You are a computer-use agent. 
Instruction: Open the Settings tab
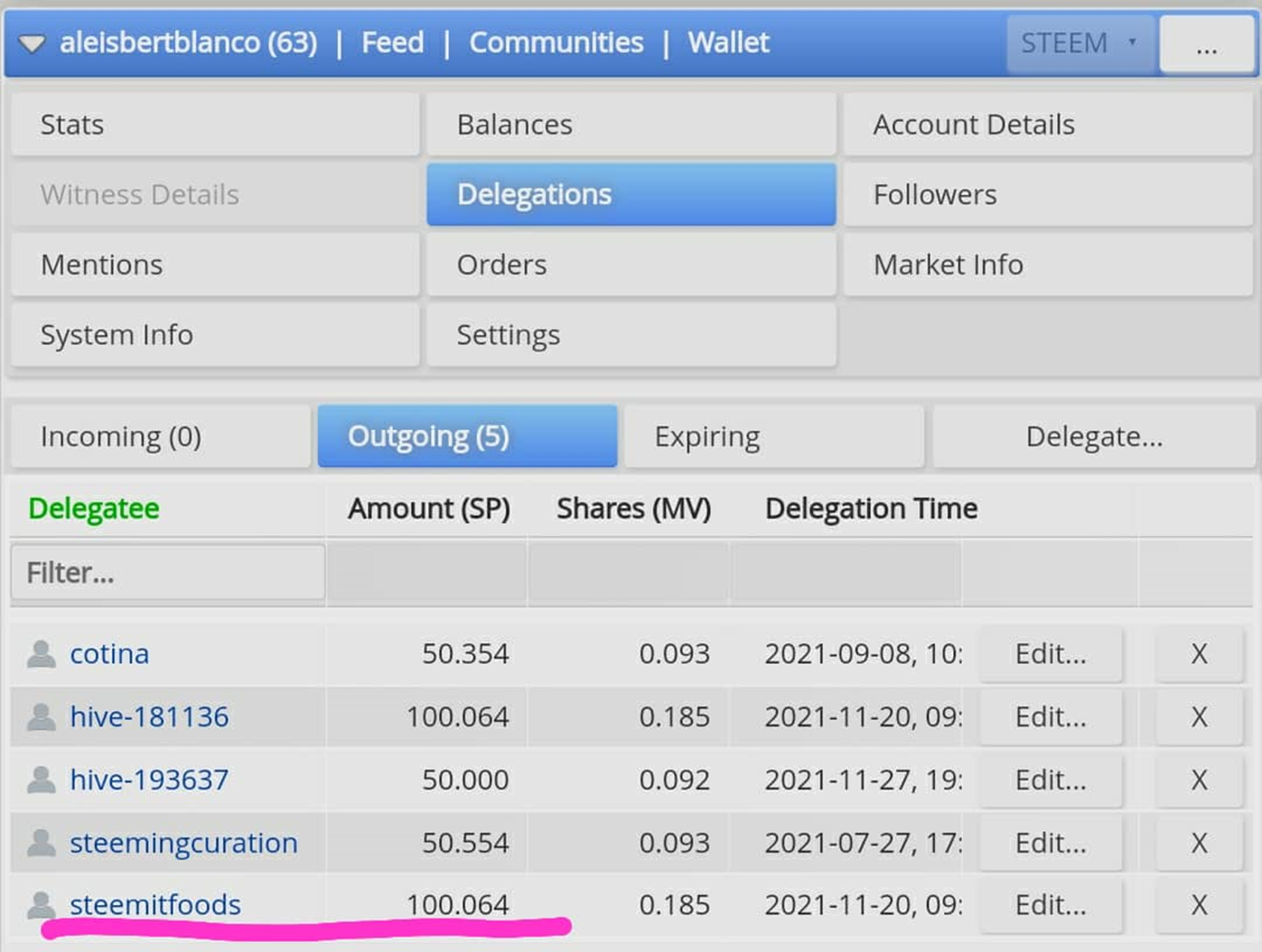[x=631, y=335]
